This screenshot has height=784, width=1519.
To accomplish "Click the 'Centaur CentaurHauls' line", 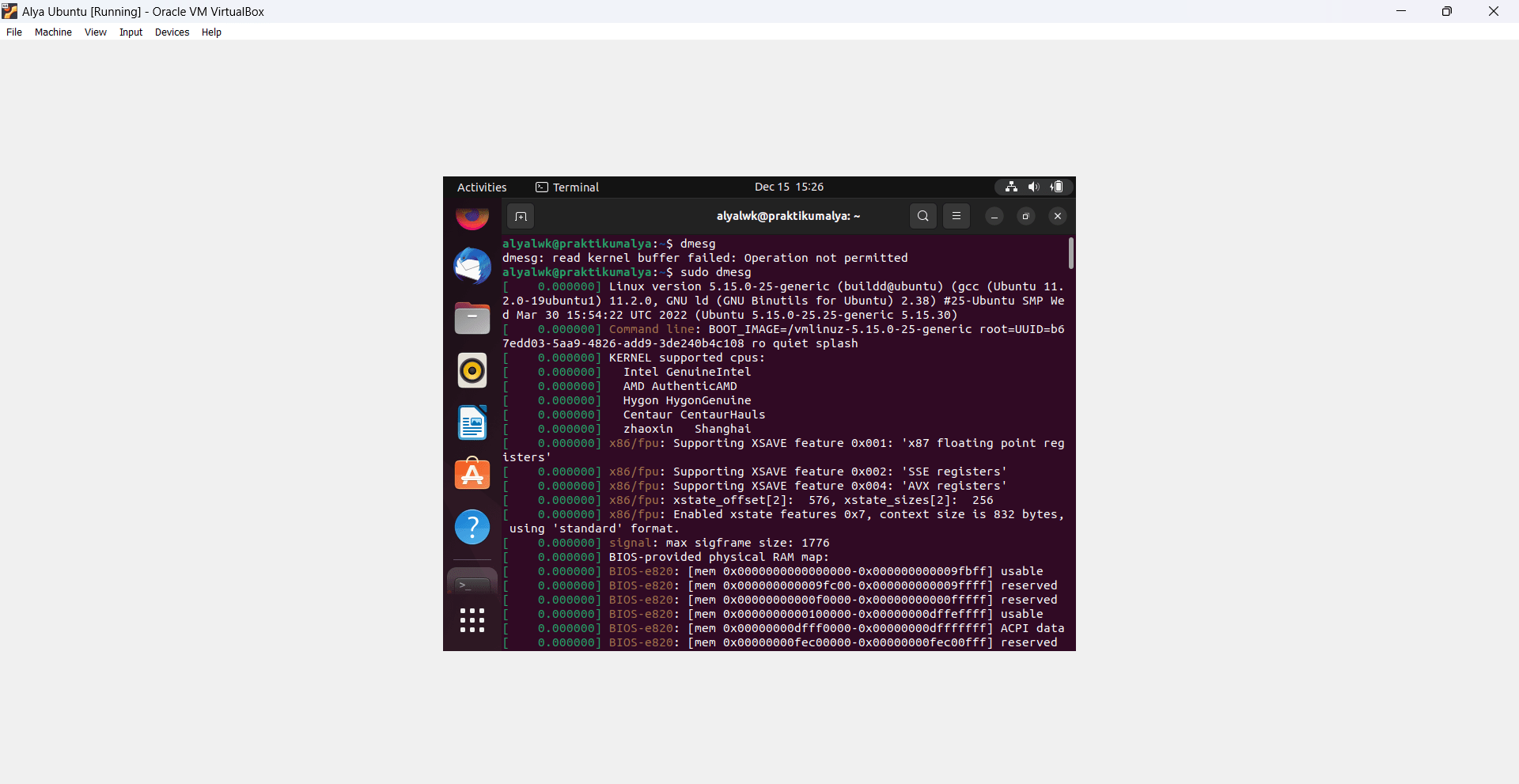I will point(634,415).
